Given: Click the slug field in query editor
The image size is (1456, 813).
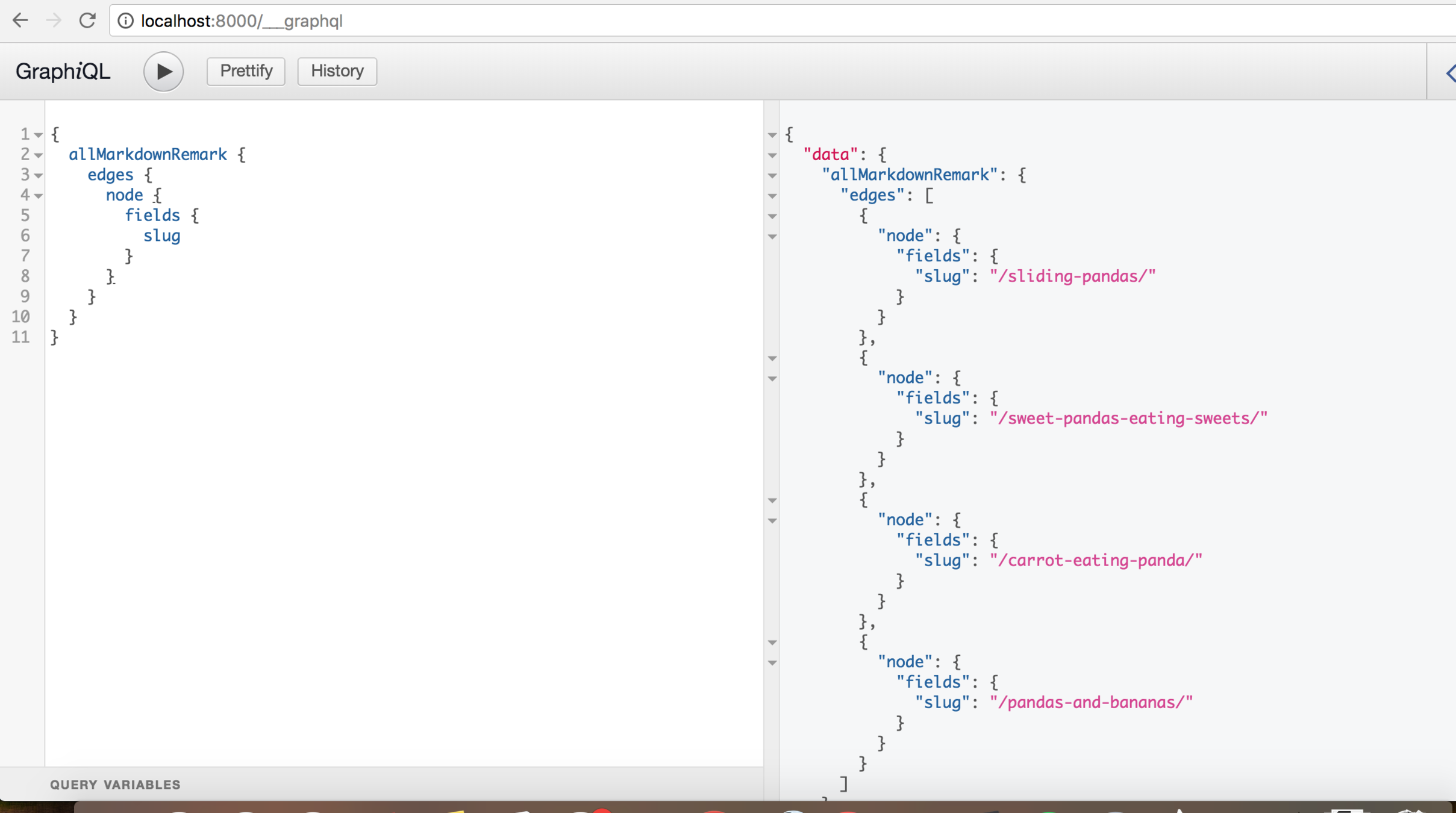Looking at the screenshot, I should 161,236.
